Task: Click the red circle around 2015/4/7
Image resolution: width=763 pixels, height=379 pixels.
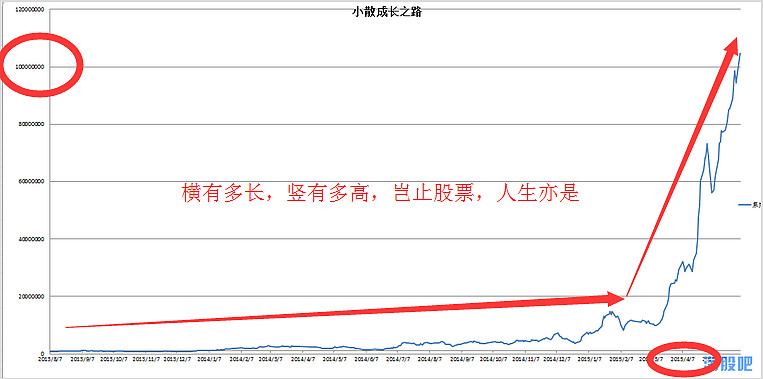Action: click(x=685, y=360)
